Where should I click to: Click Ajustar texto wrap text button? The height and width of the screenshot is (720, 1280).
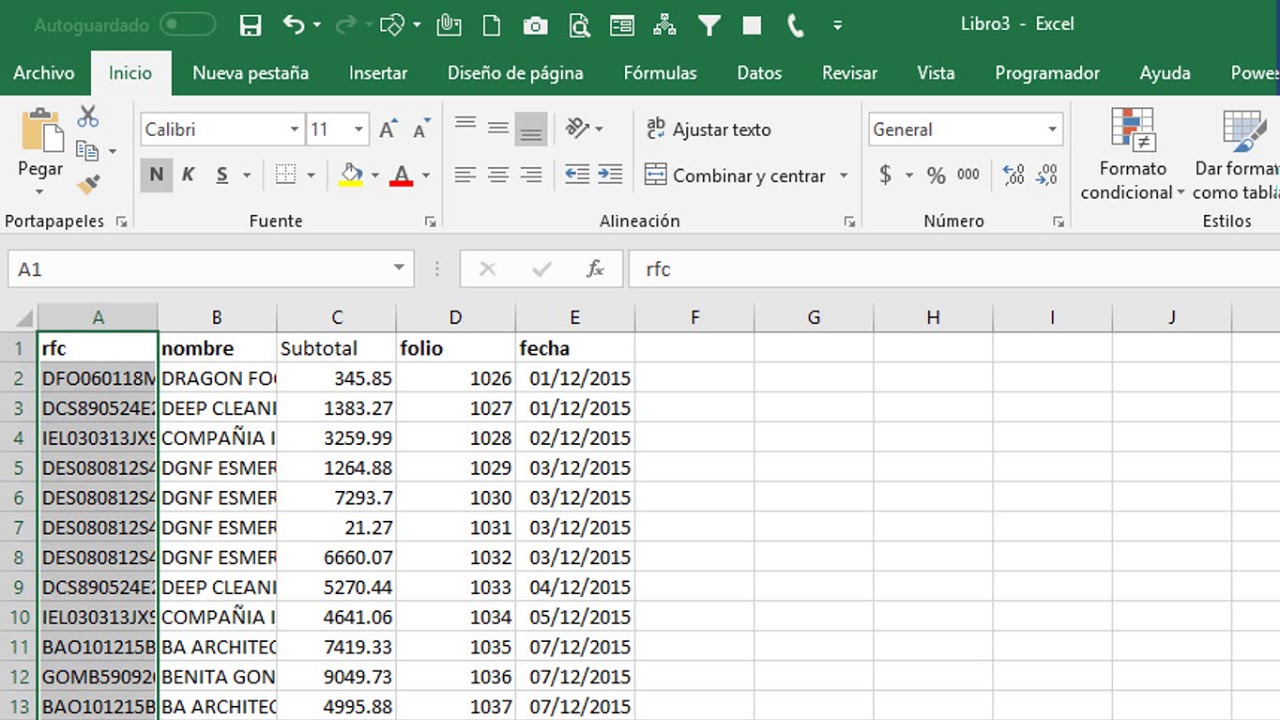click(708, 129)
